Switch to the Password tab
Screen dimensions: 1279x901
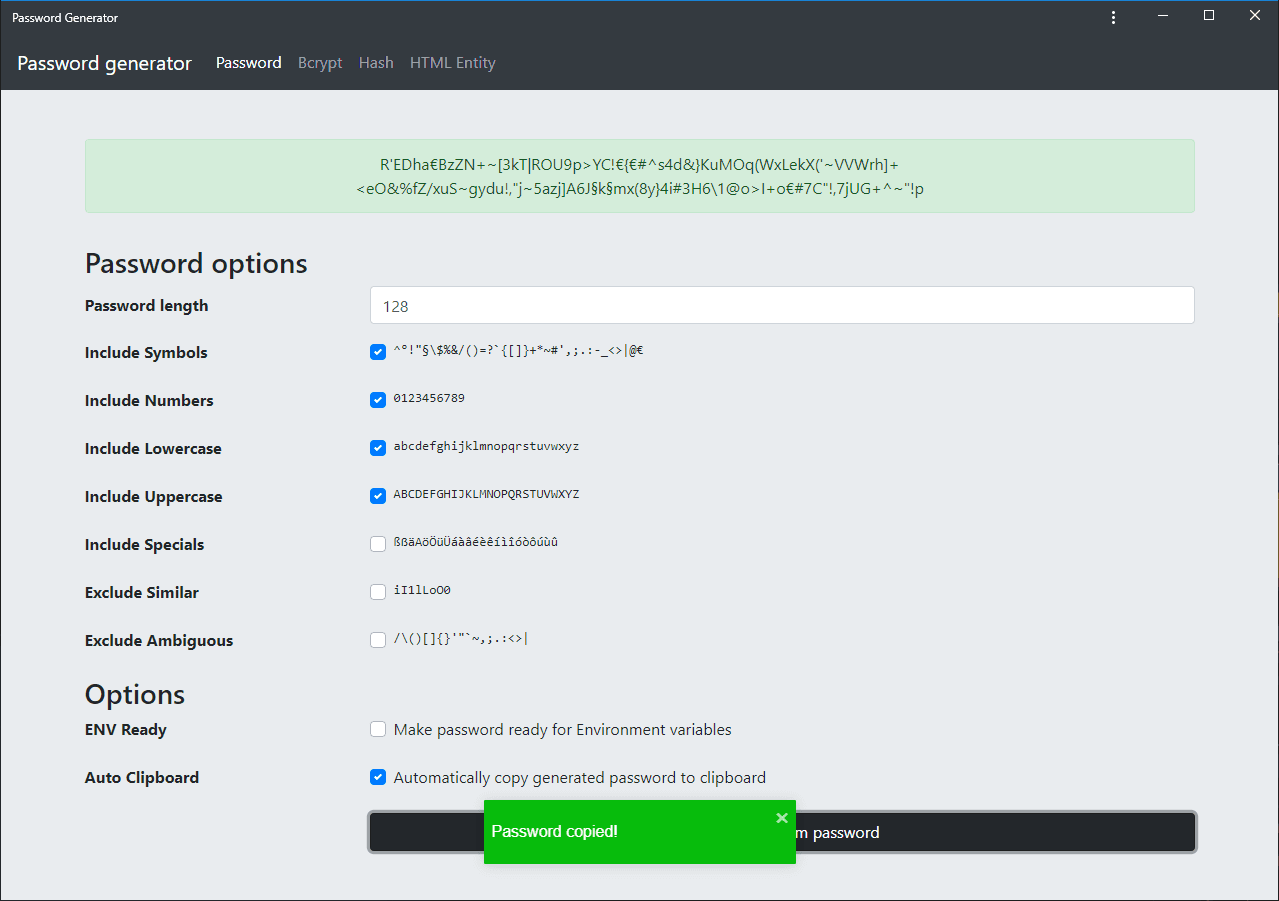249,63
